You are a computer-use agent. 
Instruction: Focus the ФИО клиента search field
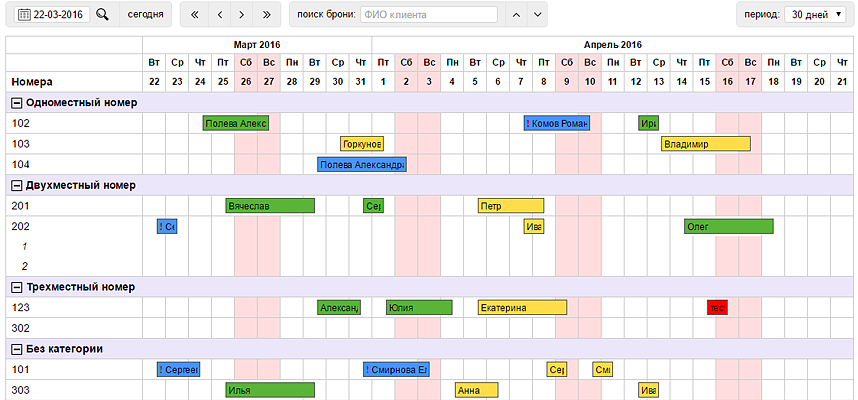click(x=429, y=15)
